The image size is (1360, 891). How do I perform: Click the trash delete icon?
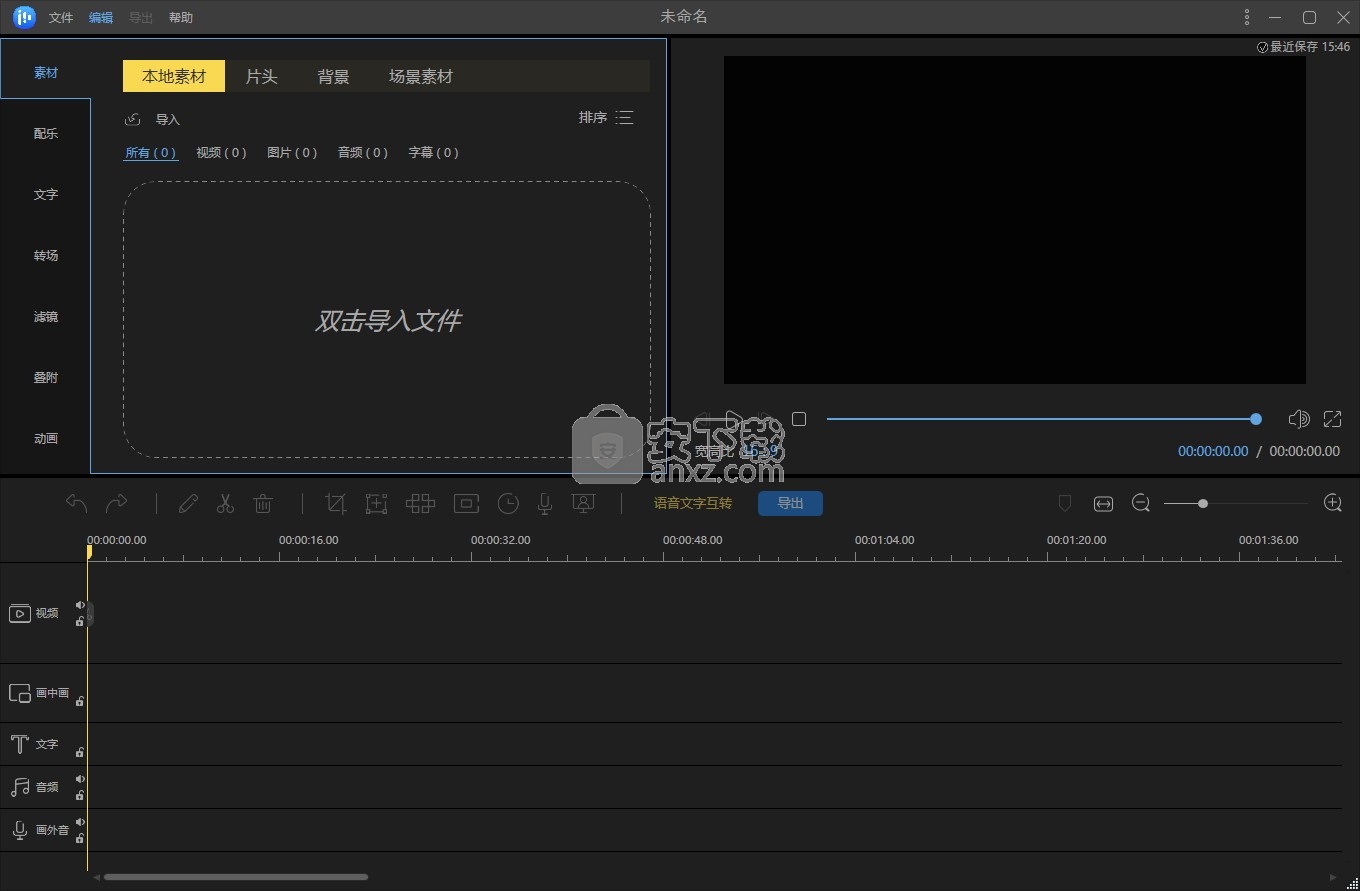click(x=263, y=504)
